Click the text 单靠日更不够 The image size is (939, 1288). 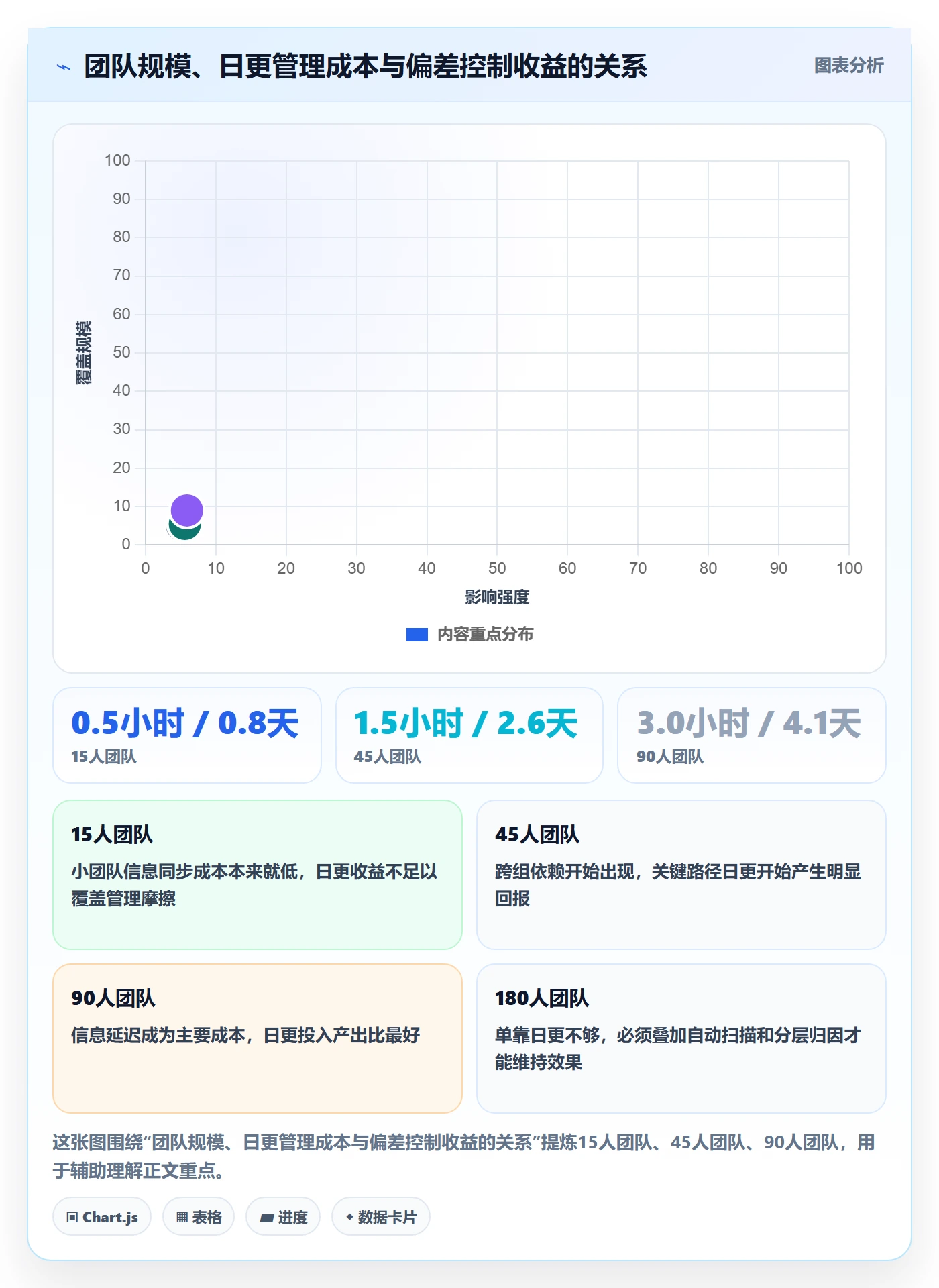click(x=547, y=1035)
